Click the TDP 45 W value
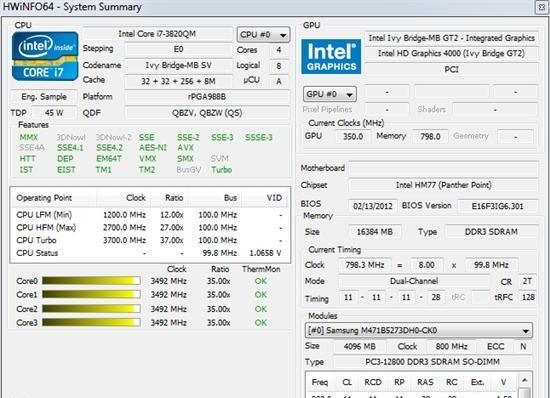The width and height of the screenshot is (550, 398). (x=54, y=113)
